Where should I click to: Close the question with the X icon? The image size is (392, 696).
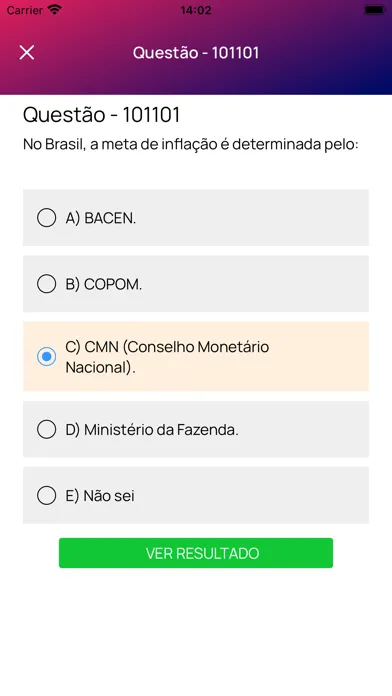27,52
